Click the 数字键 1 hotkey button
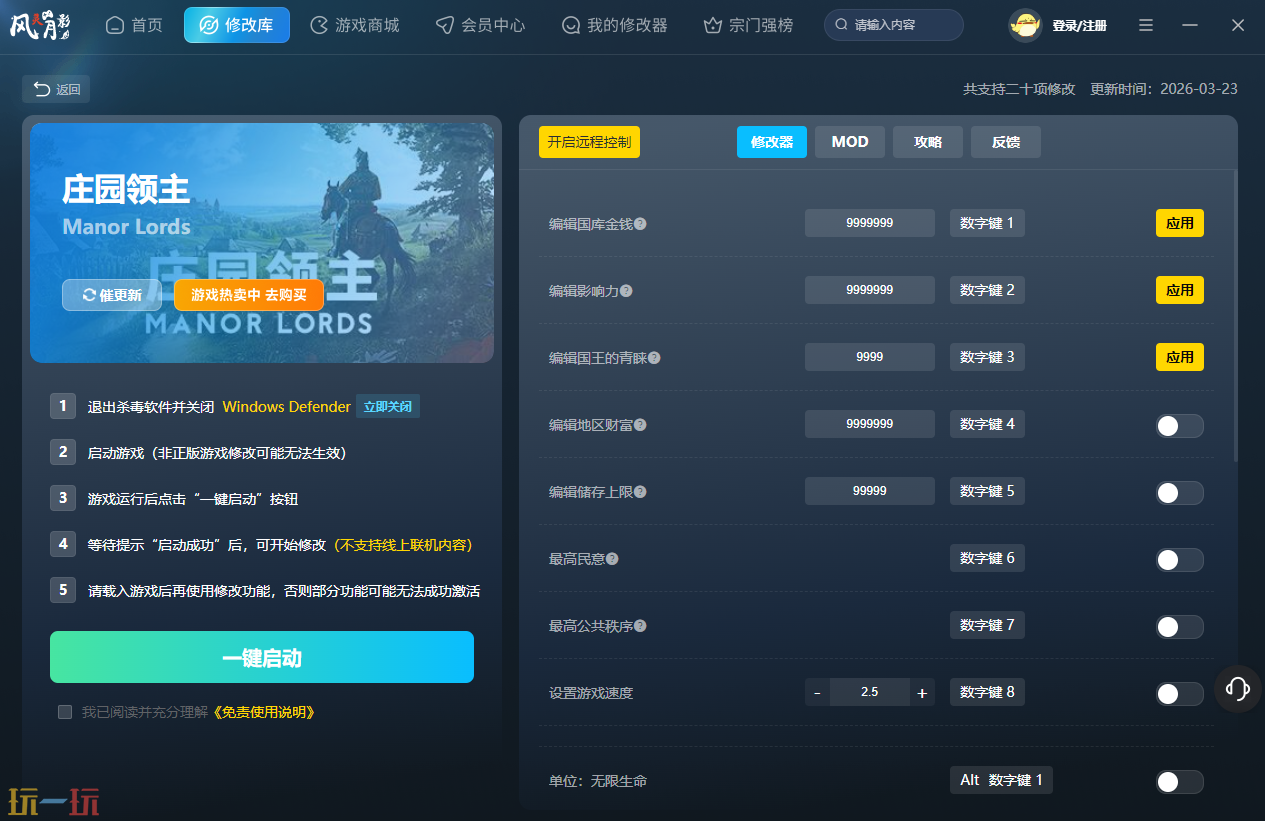 tap(987, 223)
